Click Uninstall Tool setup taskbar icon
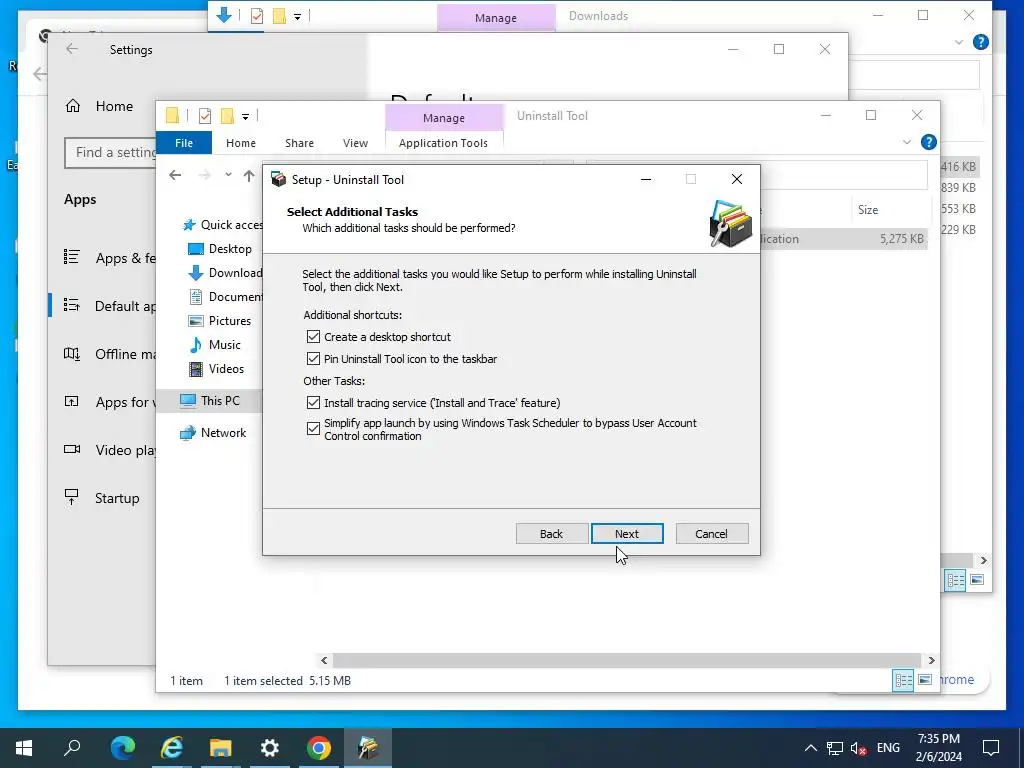 click(368, 748)
